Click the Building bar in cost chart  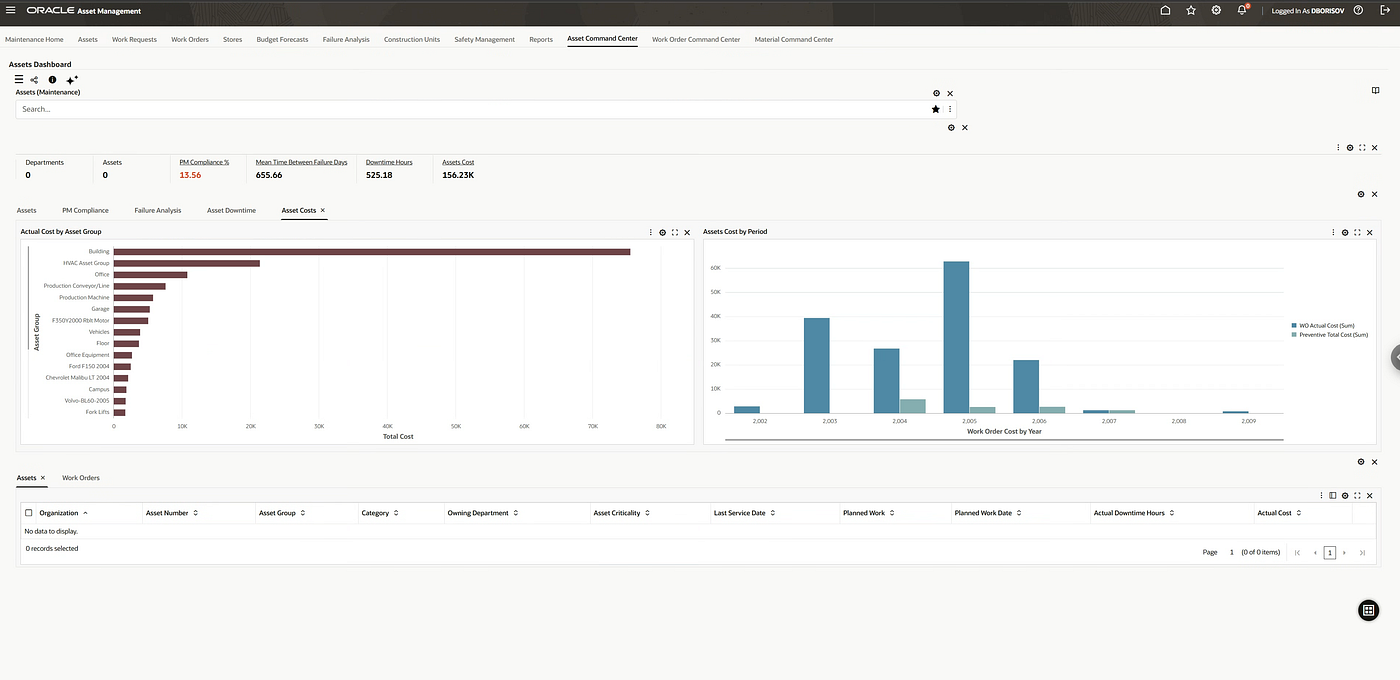[x=372, y=252]
